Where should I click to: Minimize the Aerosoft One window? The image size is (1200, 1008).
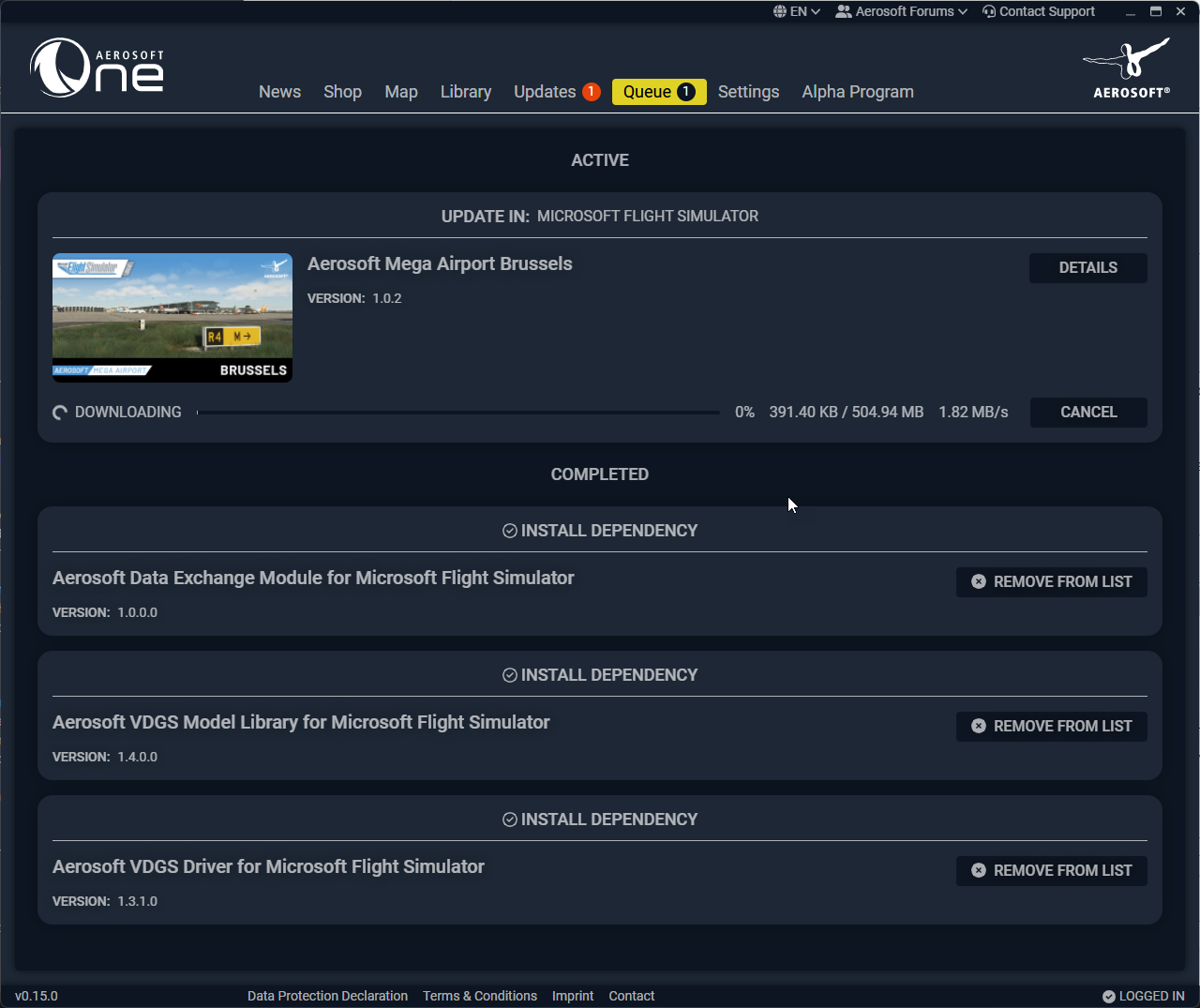(x=1131, y=11)
